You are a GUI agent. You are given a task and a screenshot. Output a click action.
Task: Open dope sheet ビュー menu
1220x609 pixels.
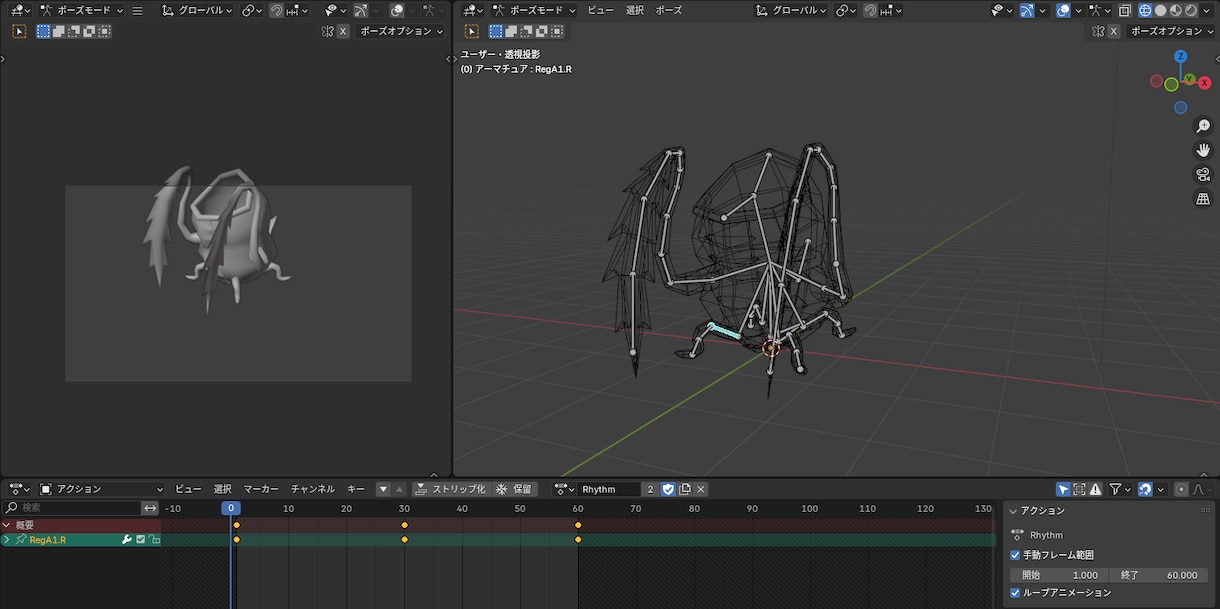pyautogui.click(x=188, y=489)
